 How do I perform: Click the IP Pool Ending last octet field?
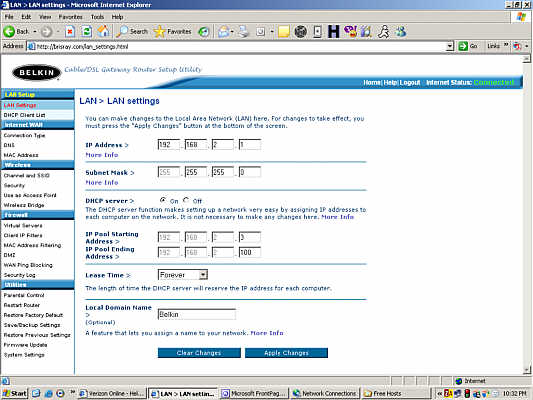coord(250,252)
